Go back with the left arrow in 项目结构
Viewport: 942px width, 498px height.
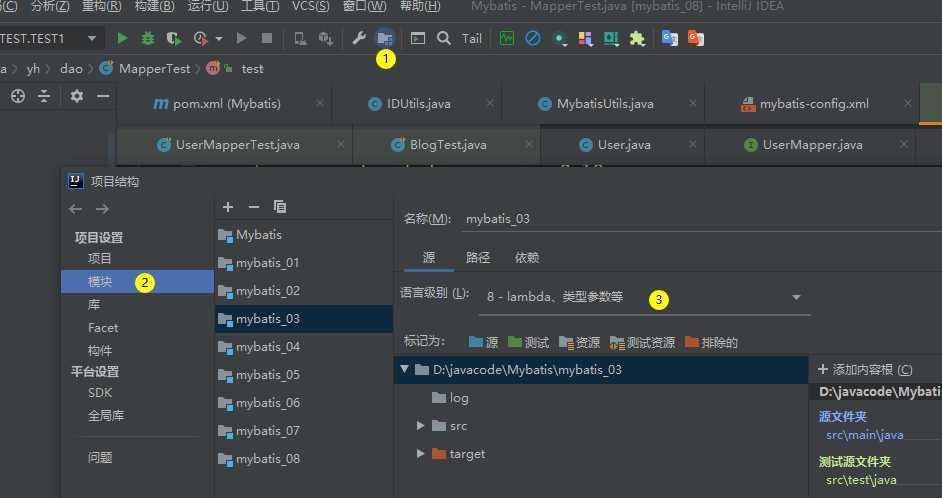[76, 209]
